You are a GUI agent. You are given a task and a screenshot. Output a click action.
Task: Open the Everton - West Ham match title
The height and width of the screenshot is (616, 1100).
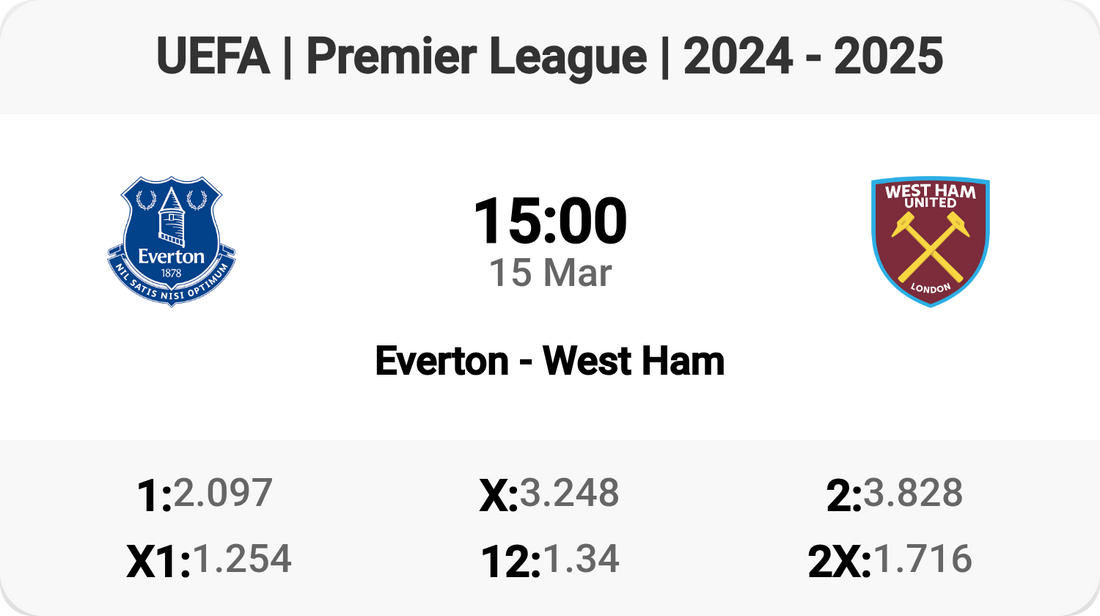549,361
